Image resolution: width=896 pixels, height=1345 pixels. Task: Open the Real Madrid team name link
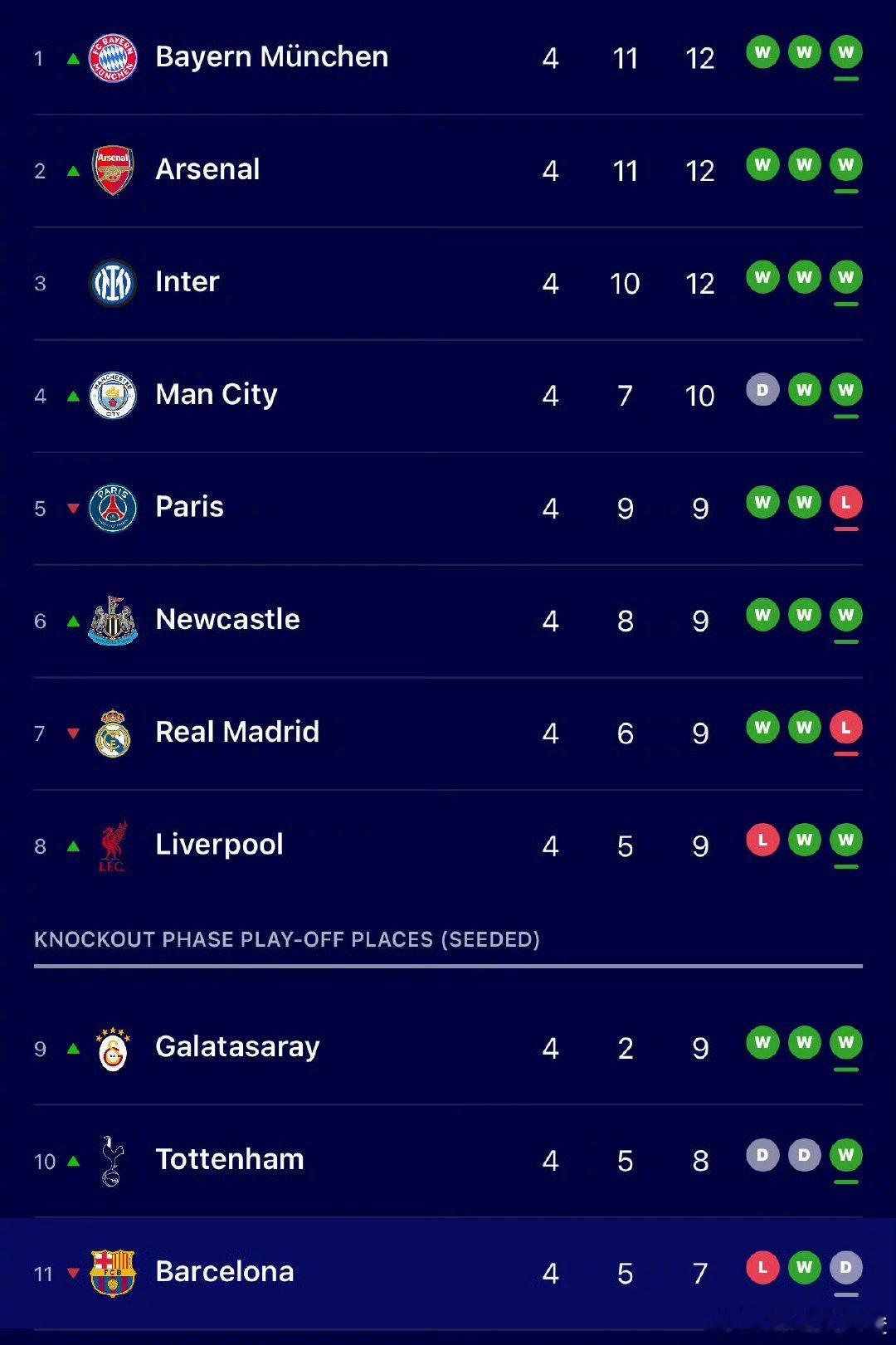(237, 732)
